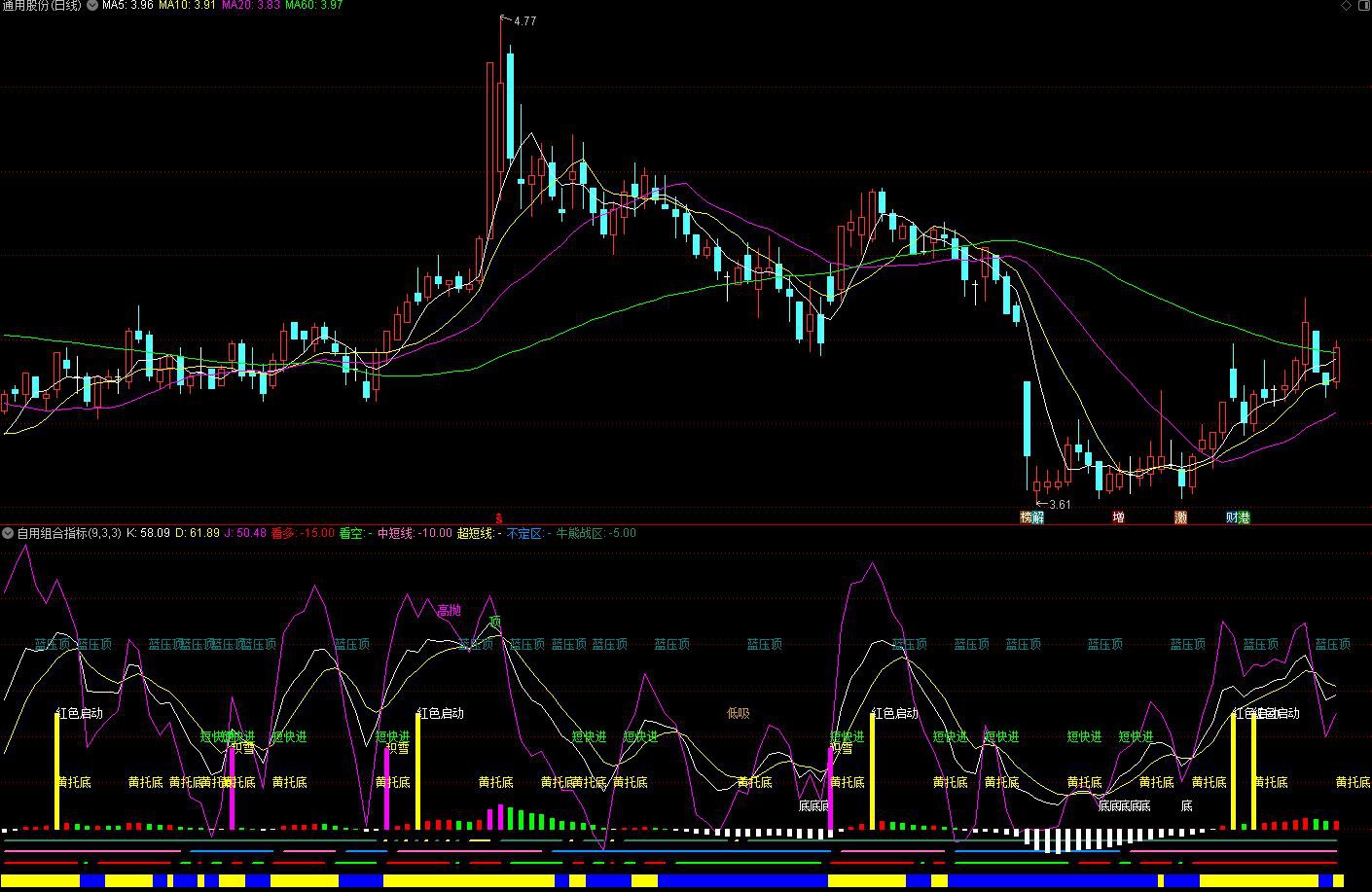Click the 激 marker under the chart
Viewport: 1372px width, 892px height.
pos(1180,517)
